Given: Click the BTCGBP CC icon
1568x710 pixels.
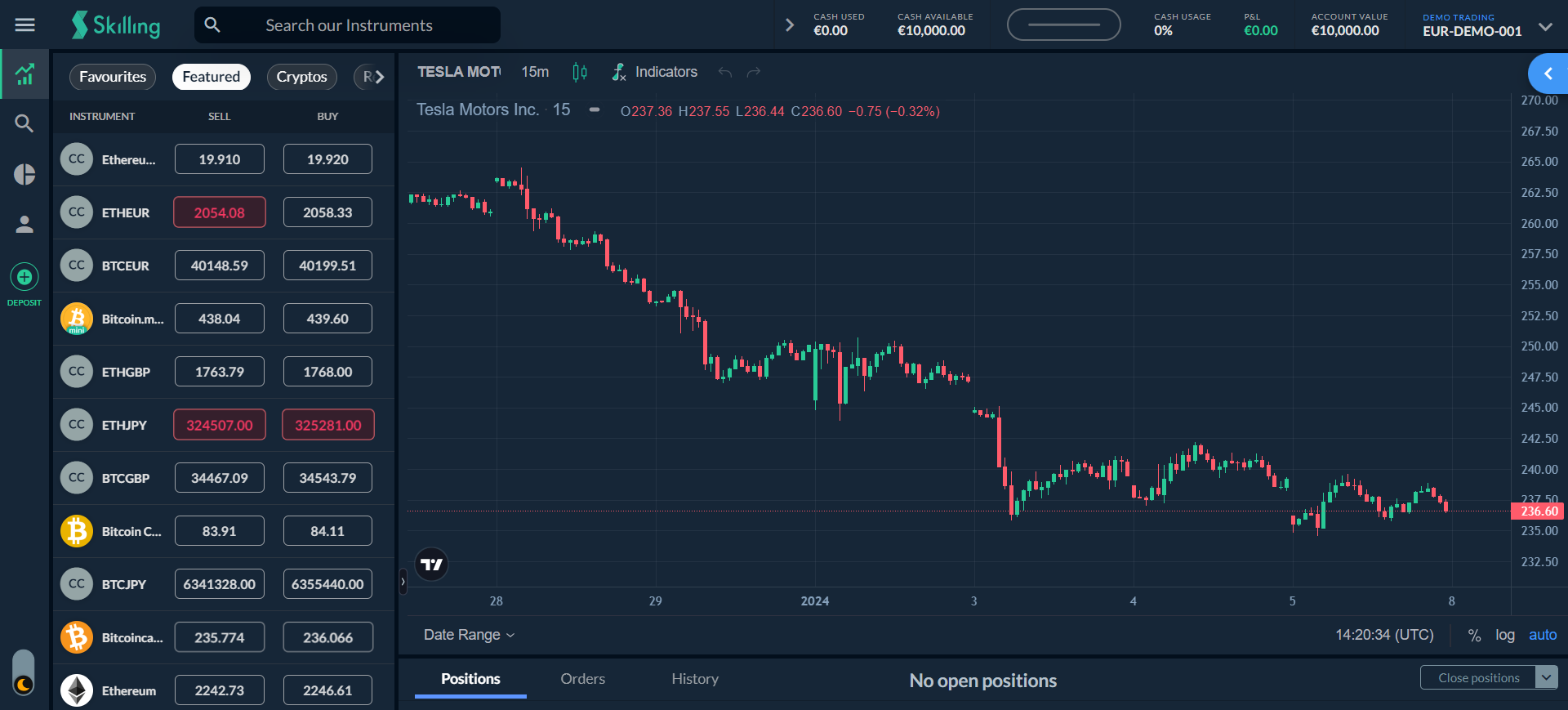Looking at the screenshot, I should 77,478.
